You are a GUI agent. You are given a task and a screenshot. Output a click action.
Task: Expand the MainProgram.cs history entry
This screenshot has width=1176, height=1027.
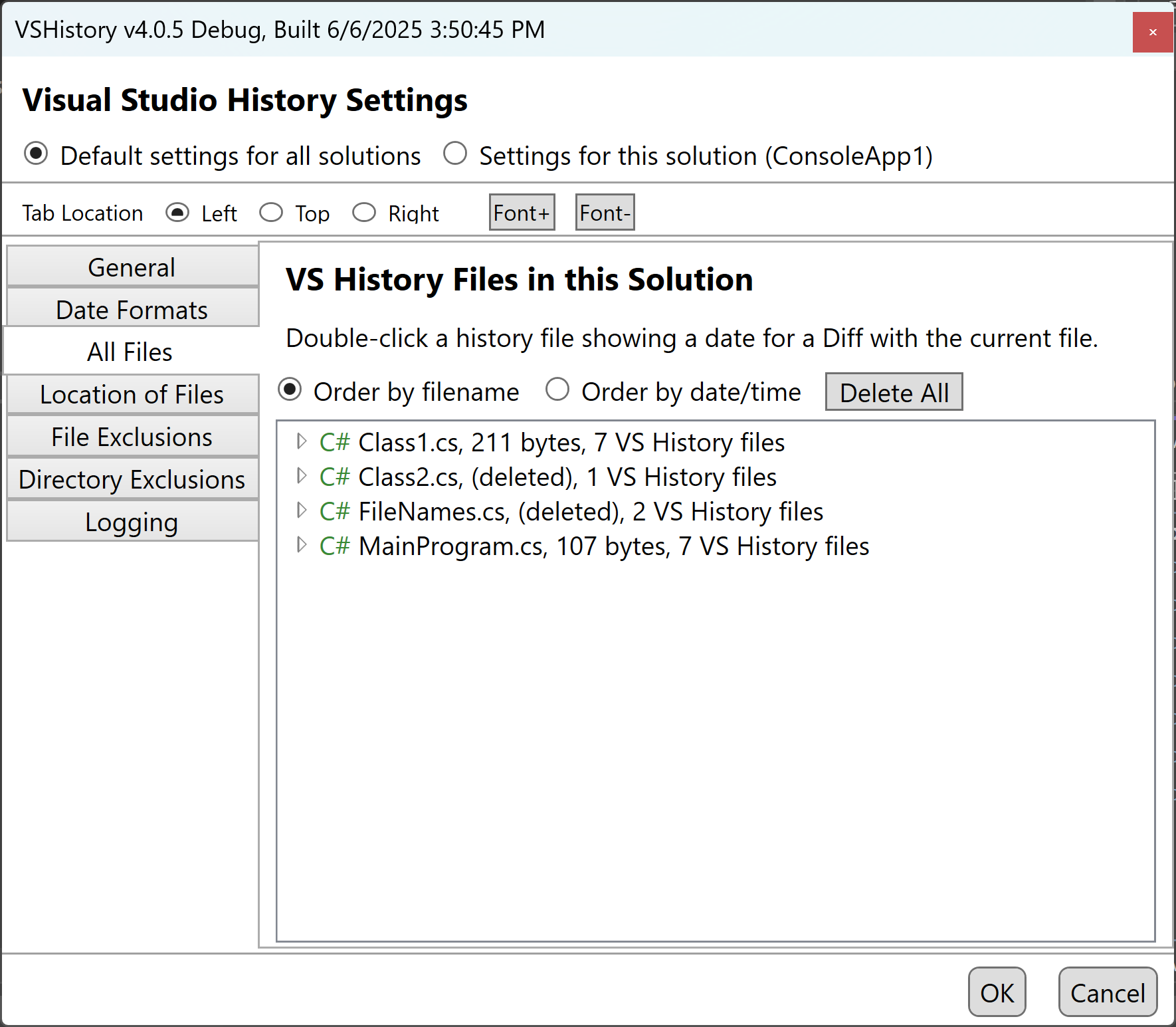click(301, 545)
